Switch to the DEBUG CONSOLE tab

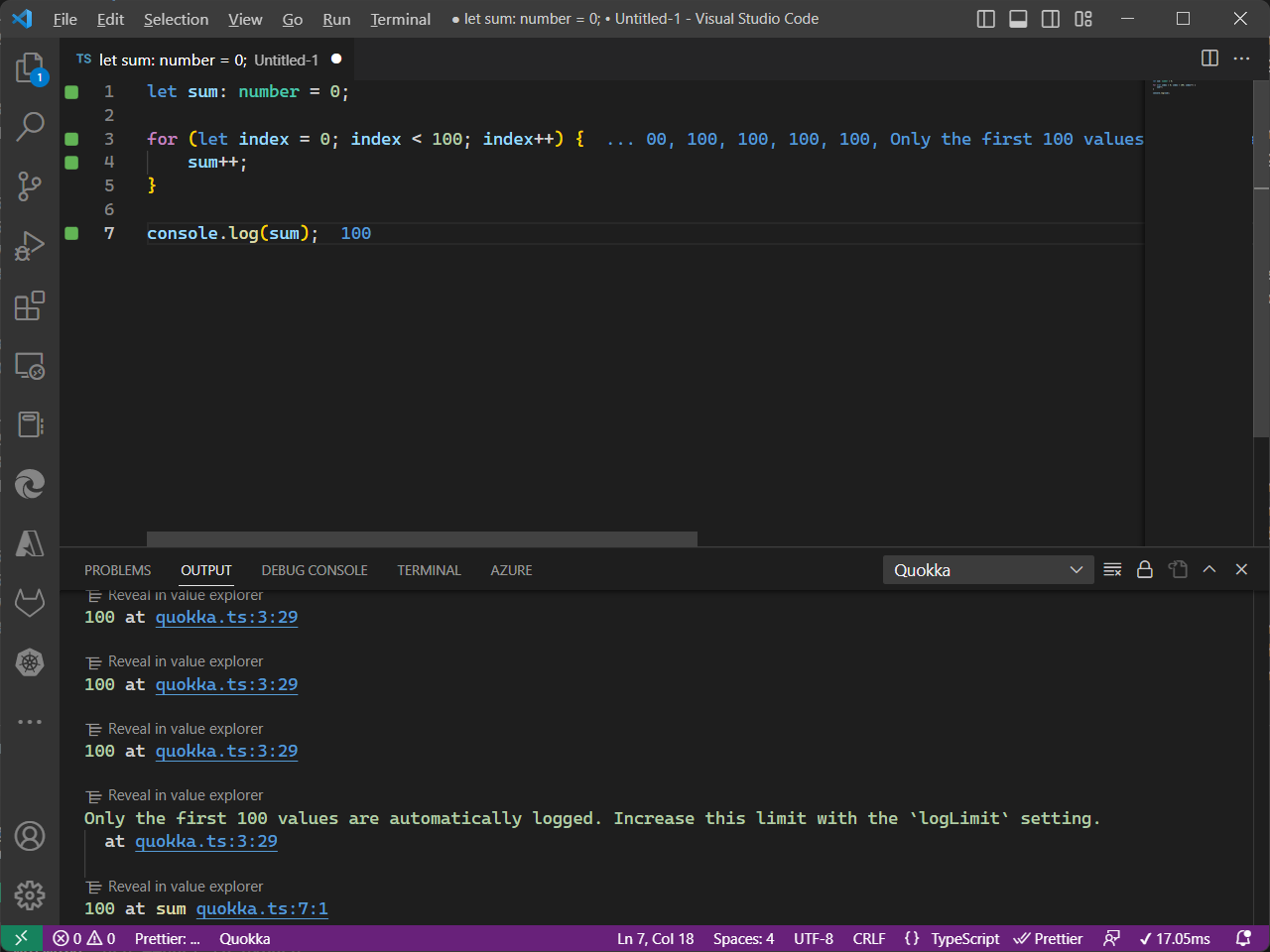click(315, 570)
